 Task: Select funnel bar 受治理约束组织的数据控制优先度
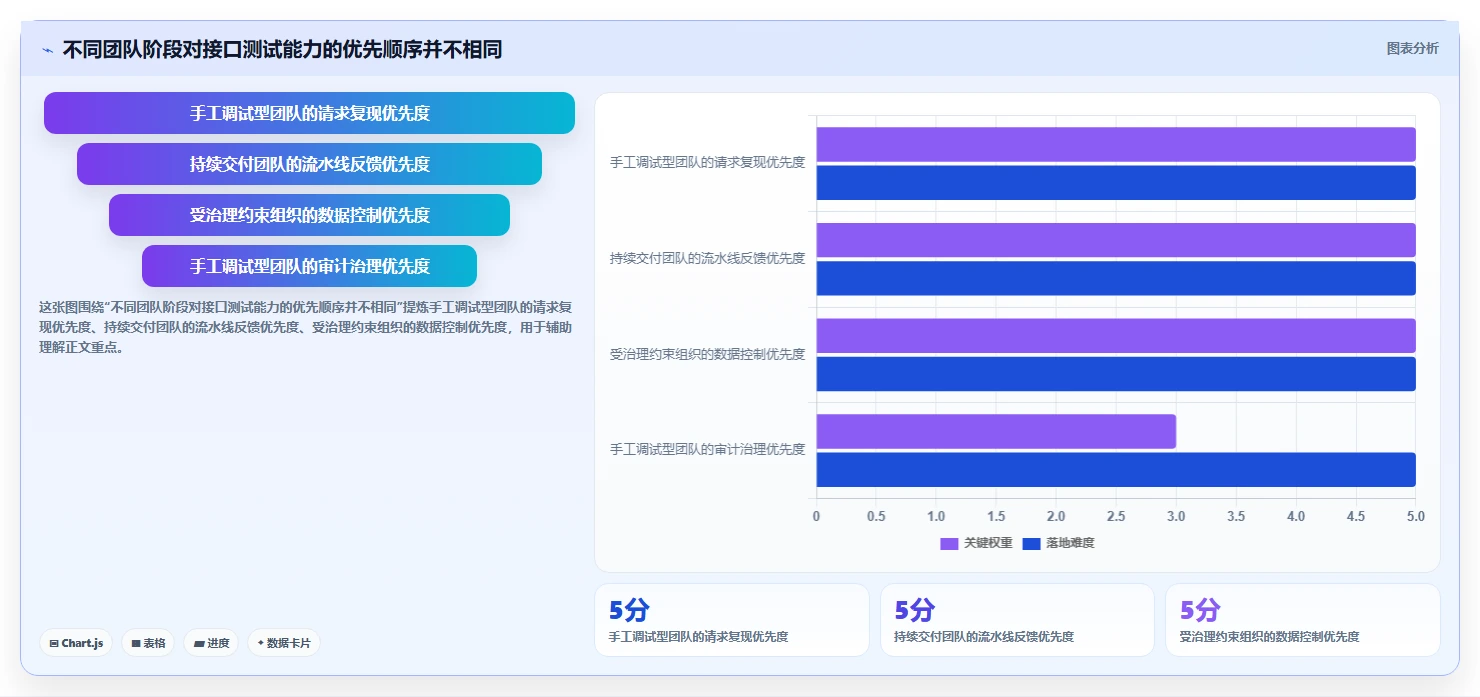(309, 215)
